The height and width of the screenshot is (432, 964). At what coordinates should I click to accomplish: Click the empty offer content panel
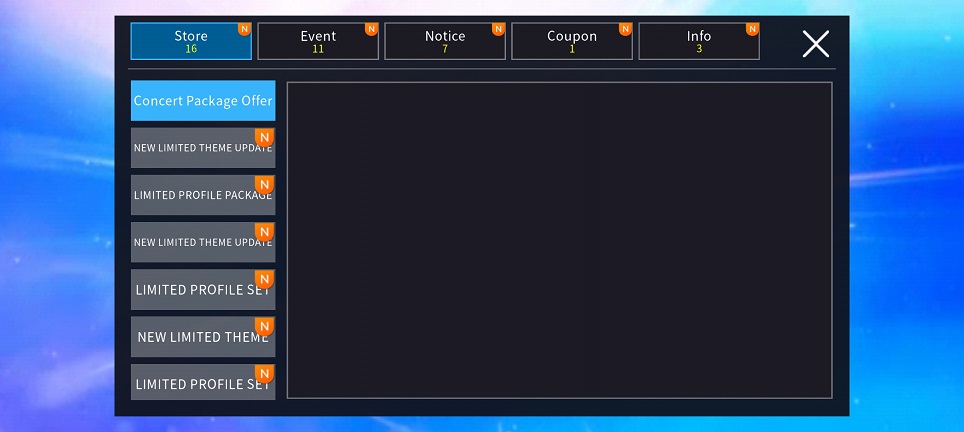(x=559, y=240)
